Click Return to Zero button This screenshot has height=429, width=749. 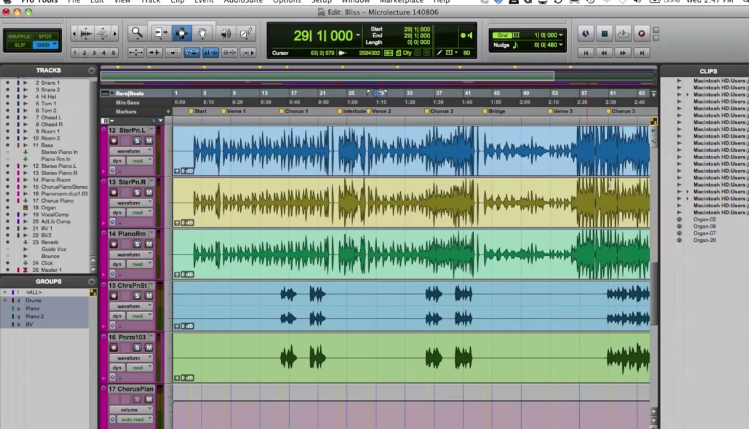[x=586, y=53]
